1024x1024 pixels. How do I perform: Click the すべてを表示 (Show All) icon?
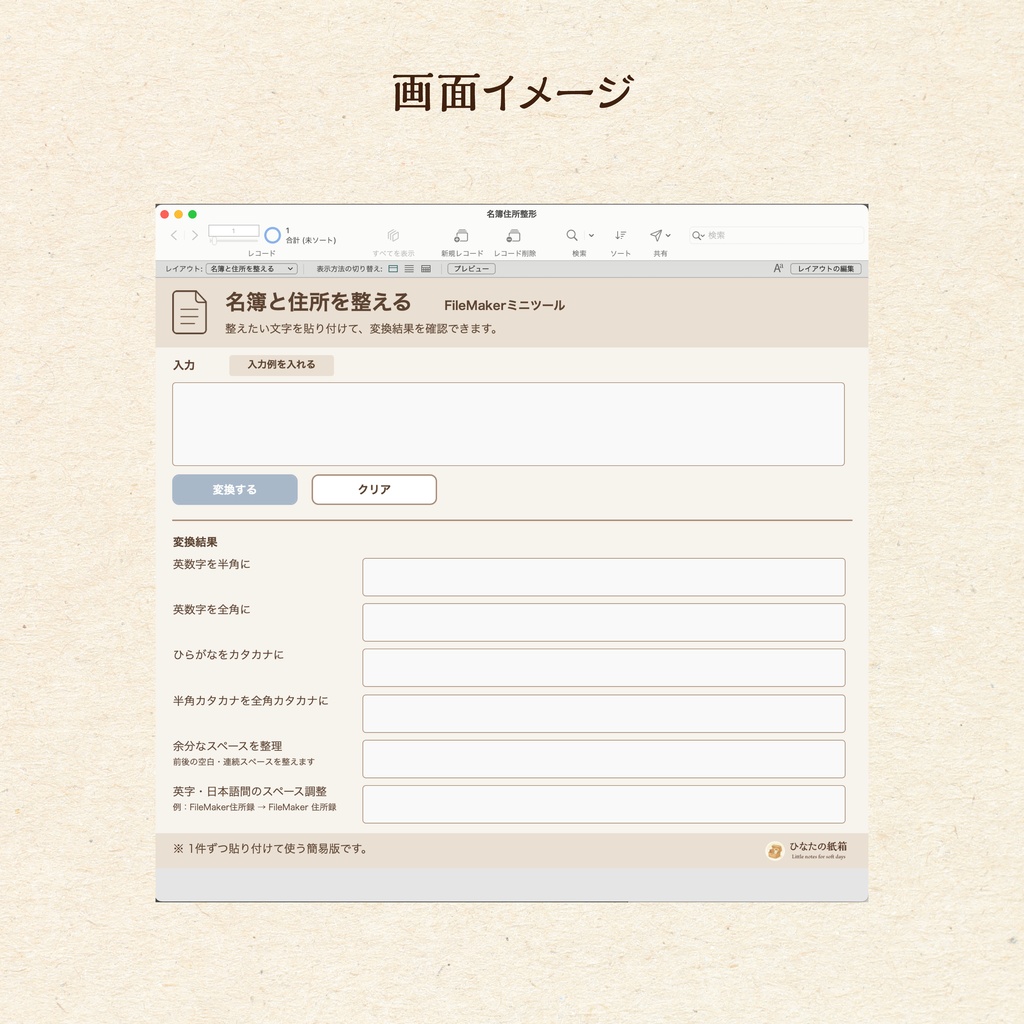click(x=393, y=235)
